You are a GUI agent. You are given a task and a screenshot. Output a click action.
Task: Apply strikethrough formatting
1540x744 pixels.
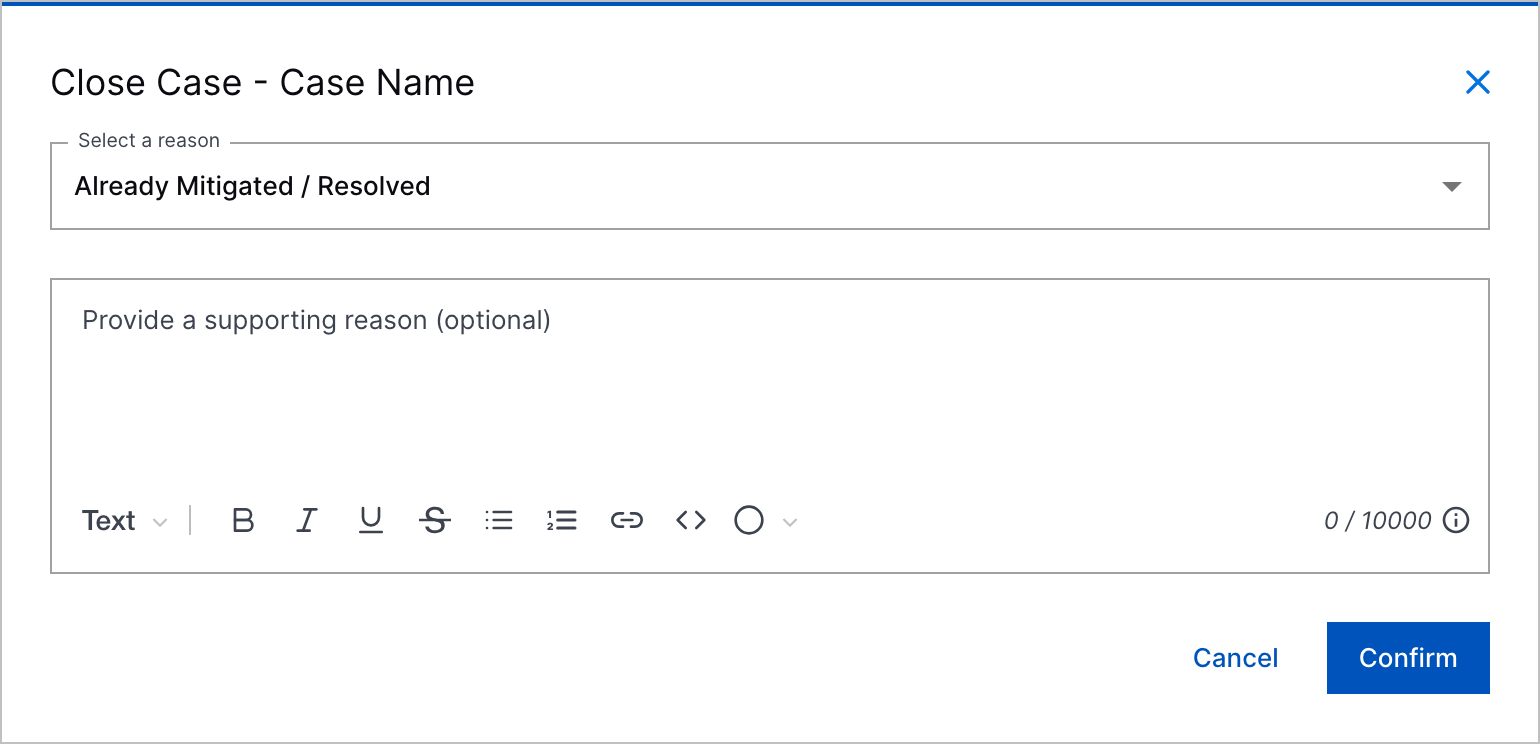[435, 521]
